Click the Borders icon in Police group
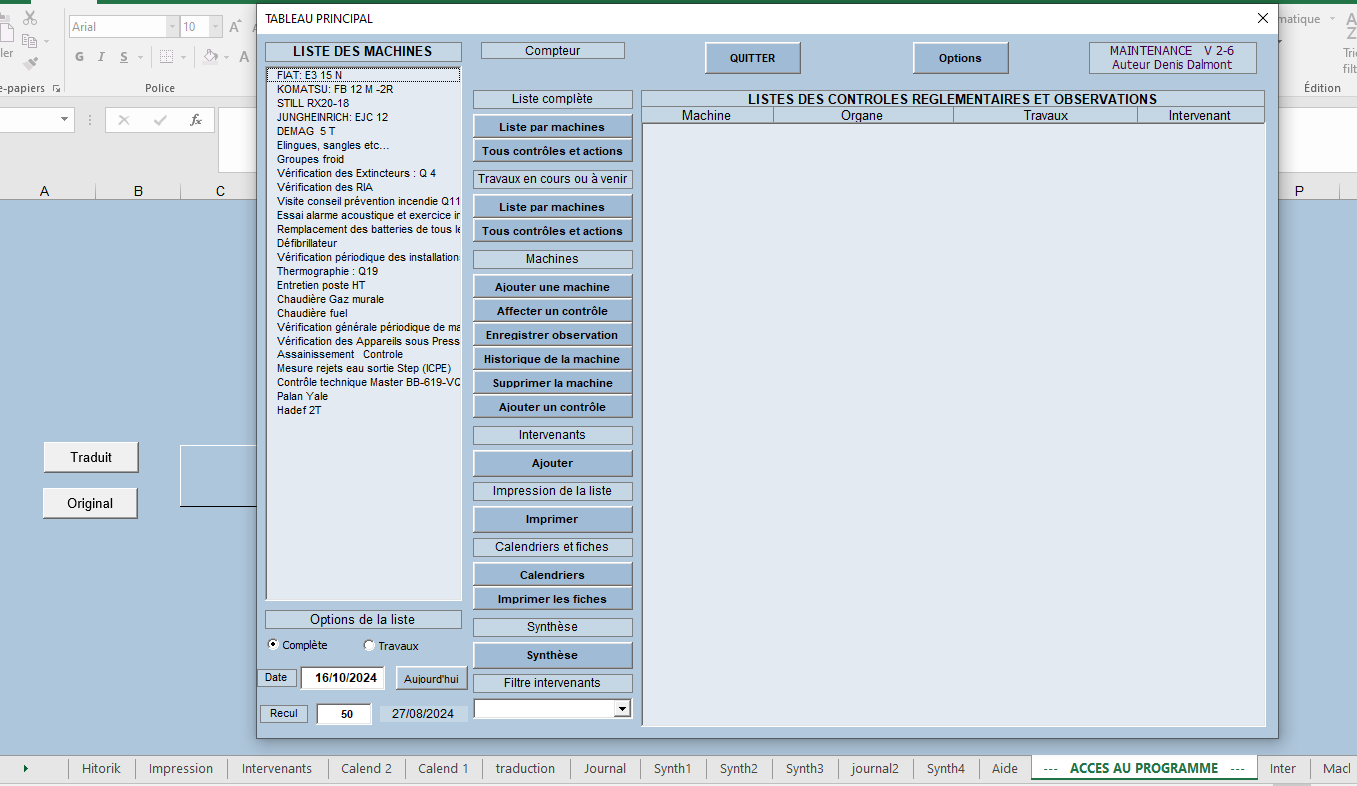 pos(167,57)
